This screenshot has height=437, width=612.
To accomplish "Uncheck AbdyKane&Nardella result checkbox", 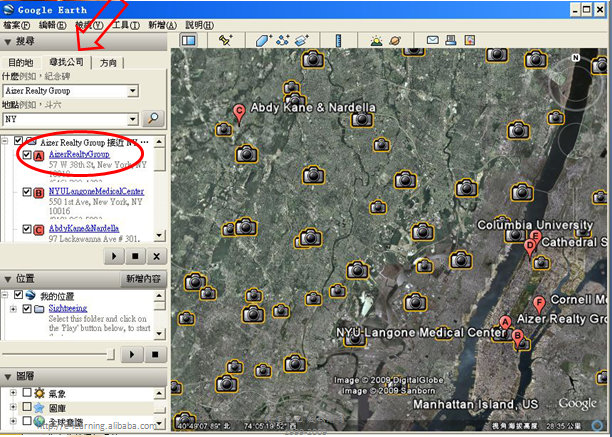I will [27, 229].
